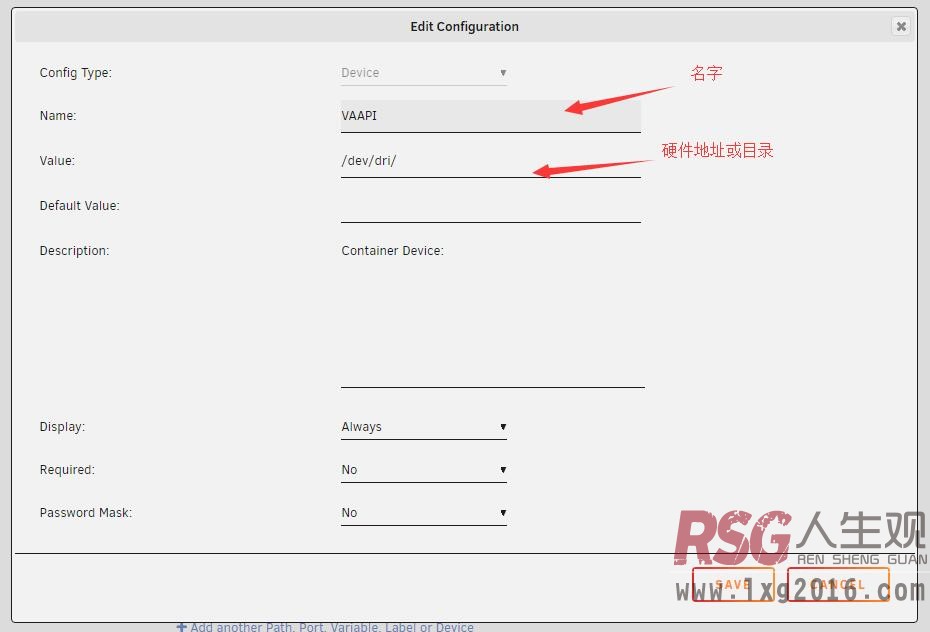Open the Required dropdown set to No
930x632 pixels.
coord(423,470)
